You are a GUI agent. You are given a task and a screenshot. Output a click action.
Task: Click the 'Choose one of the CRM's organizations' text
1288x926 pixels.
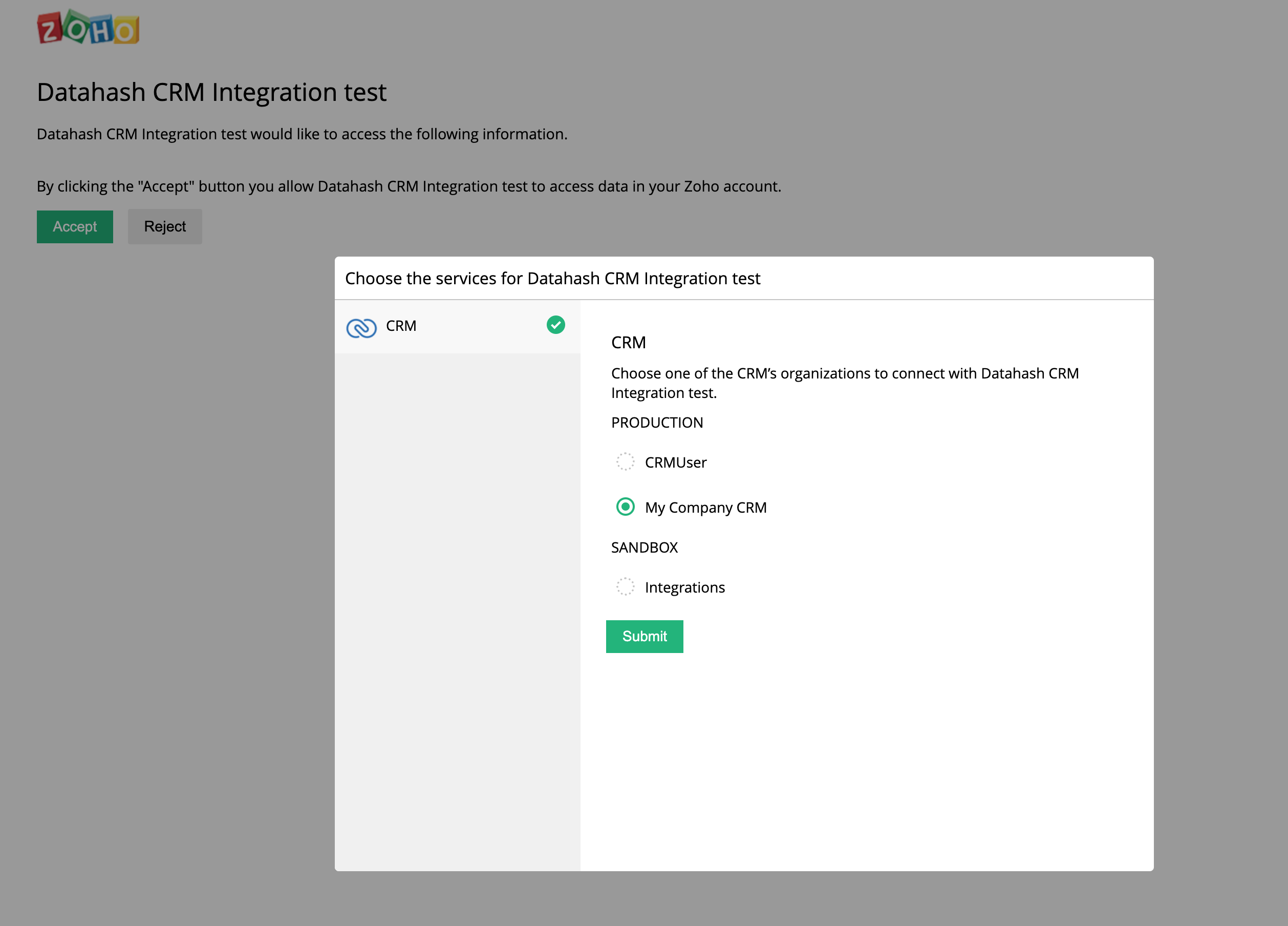coord(845,383)
